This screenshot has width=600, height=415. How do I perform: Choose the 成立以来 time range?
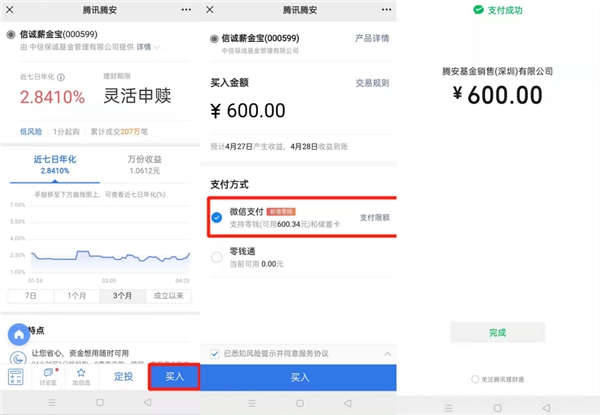[x=168, y=296]
